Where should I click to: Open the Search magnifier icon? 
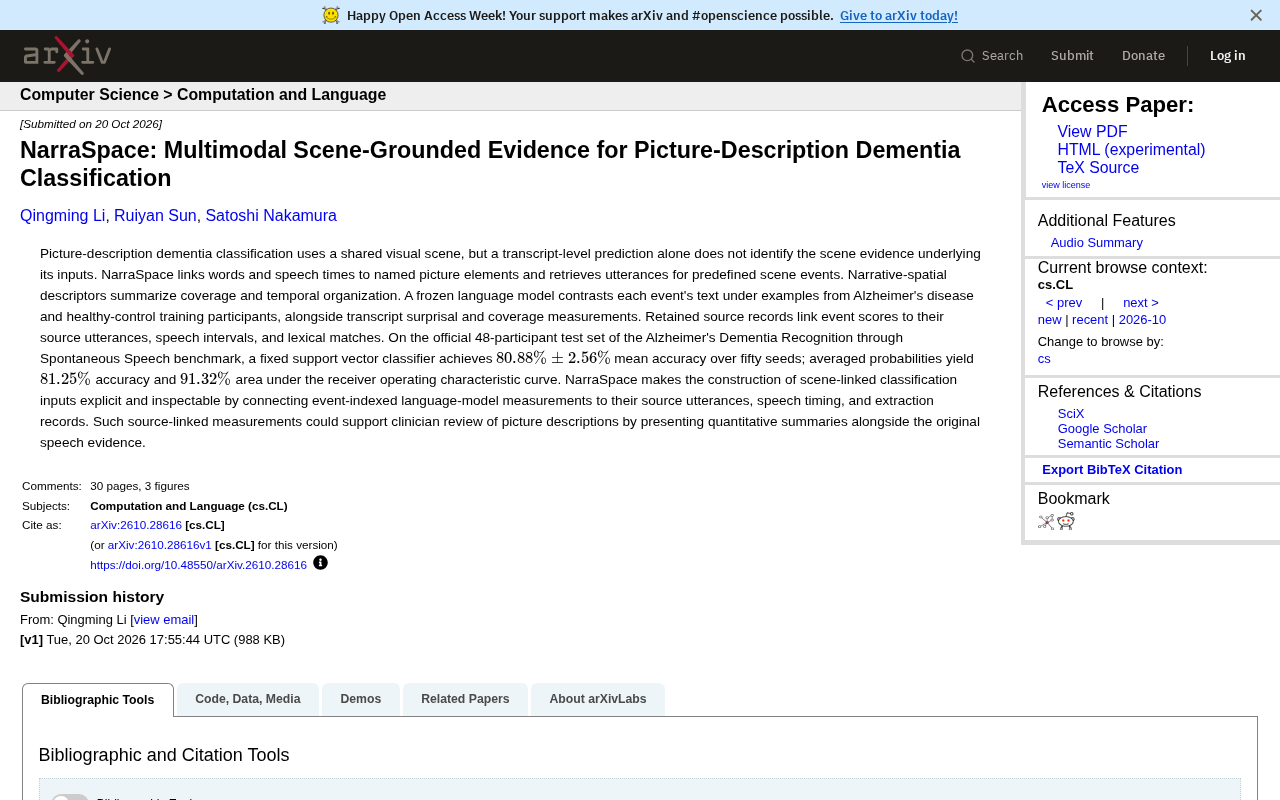968,56
